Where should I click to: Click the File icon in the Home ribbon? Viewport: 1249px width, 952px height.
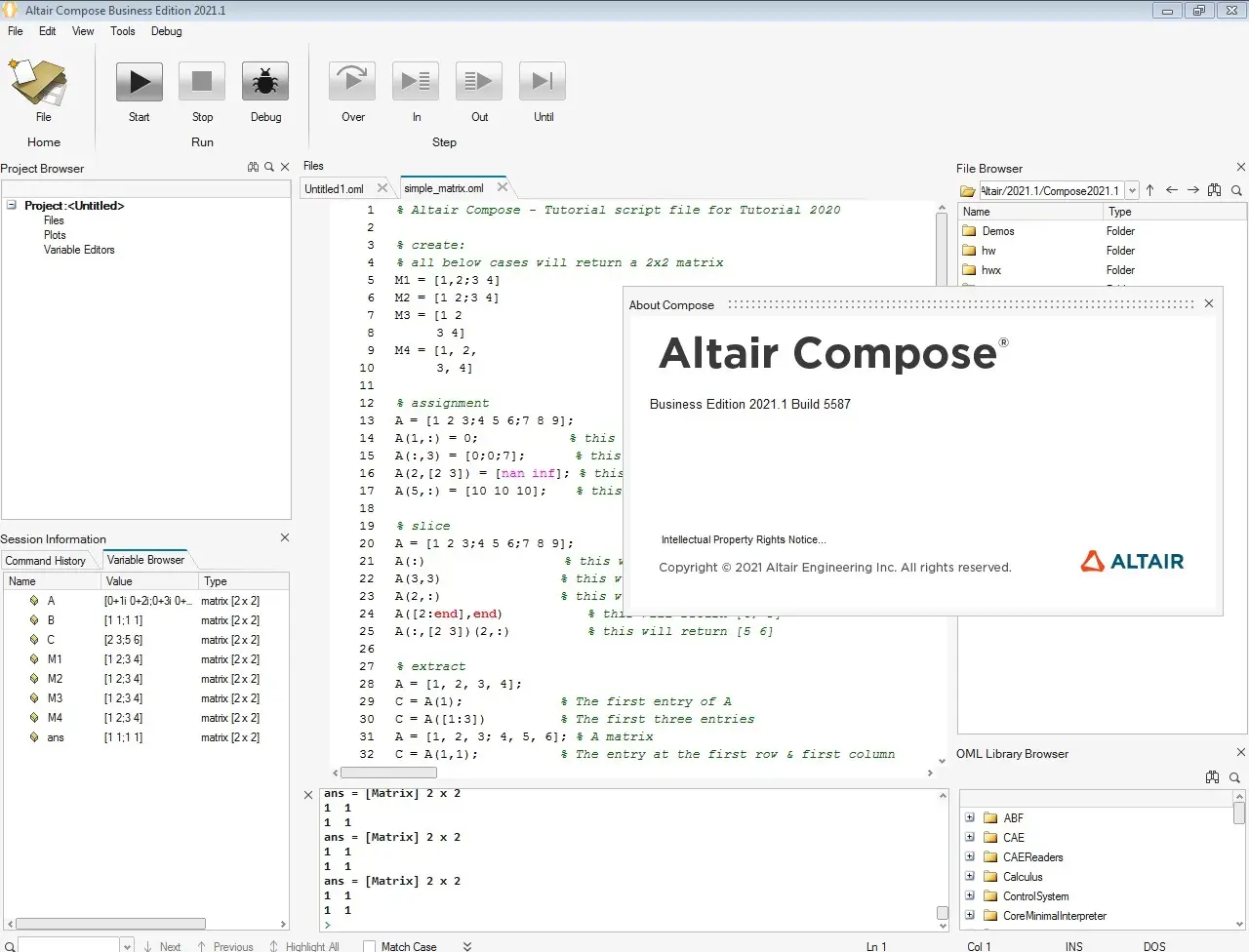tap(39, 82)
